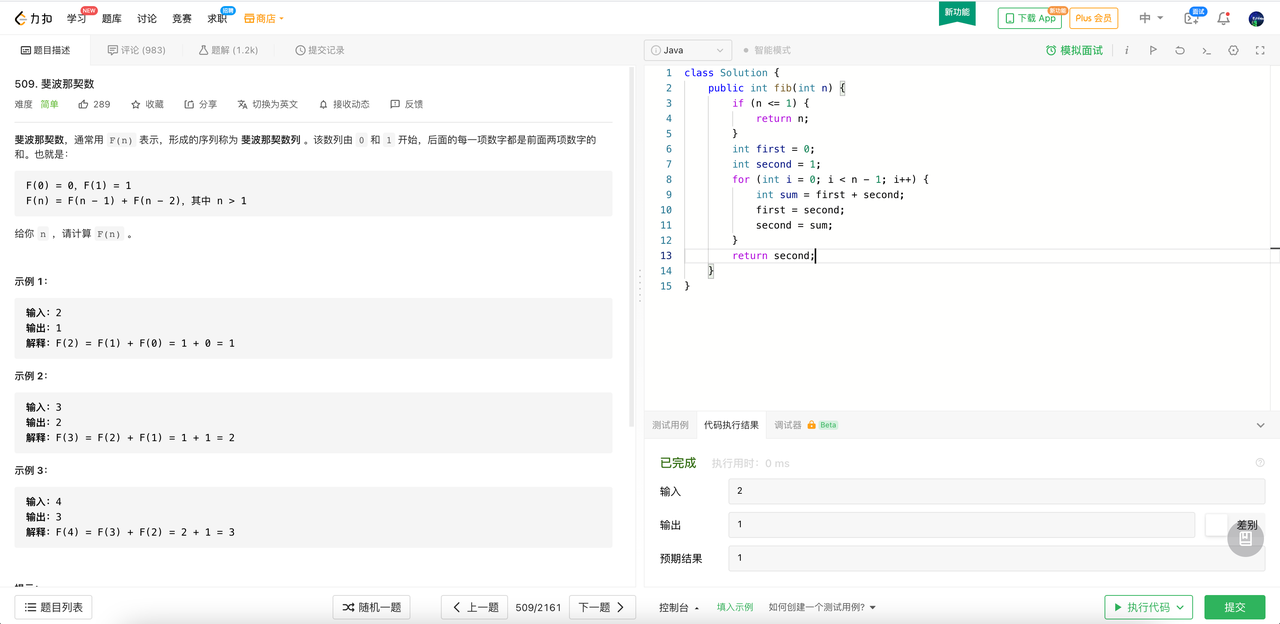
Task: Open the 题目列表 problem list
Action: 55,607
